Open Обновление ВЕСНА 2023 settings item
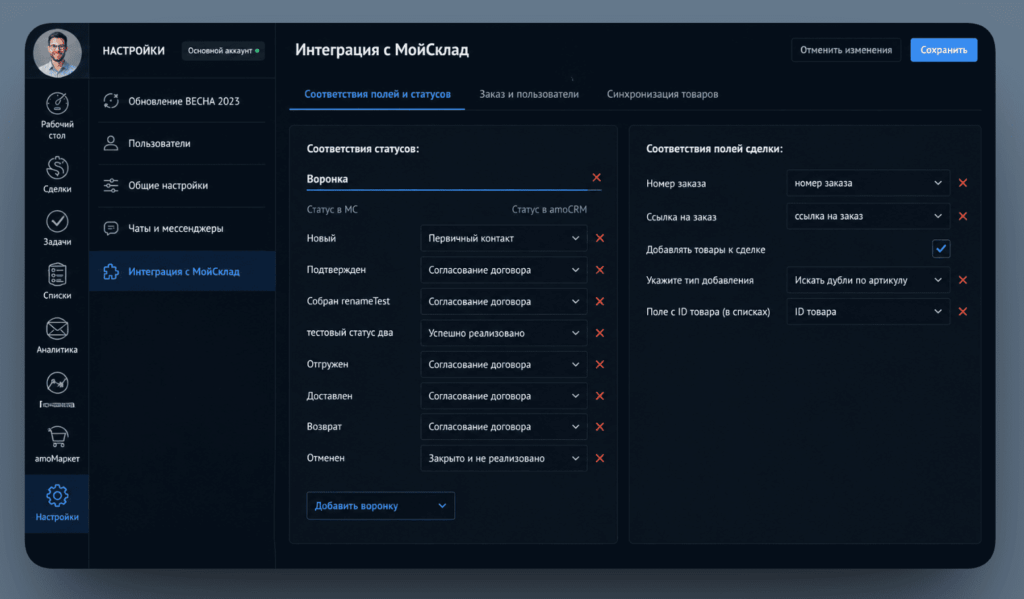Viewport: 1024px width, 599px height. (x=182, y=101)
